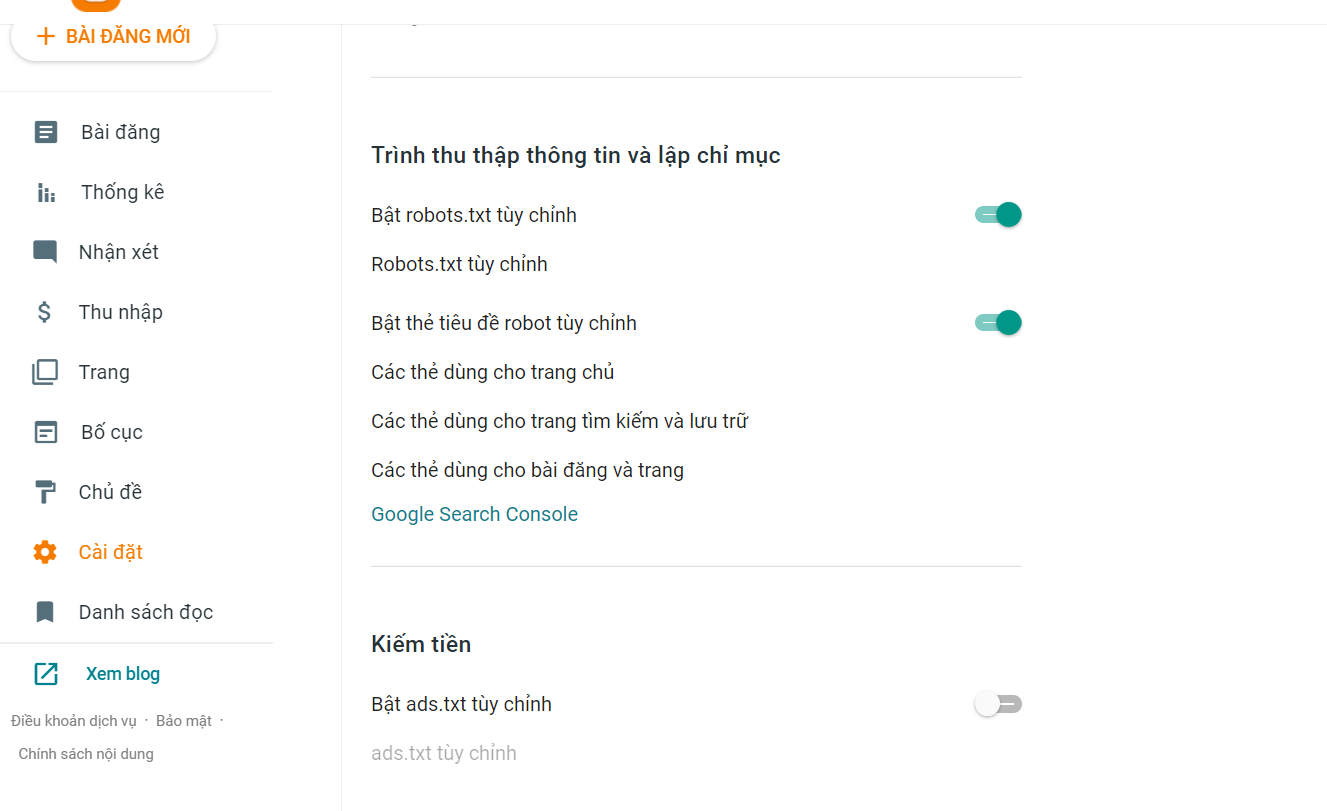Image resolution: width=1327 pixels, height=811 pixels.
Task: View the Chính sách nội dung page
Action: [x=86, y=753]
